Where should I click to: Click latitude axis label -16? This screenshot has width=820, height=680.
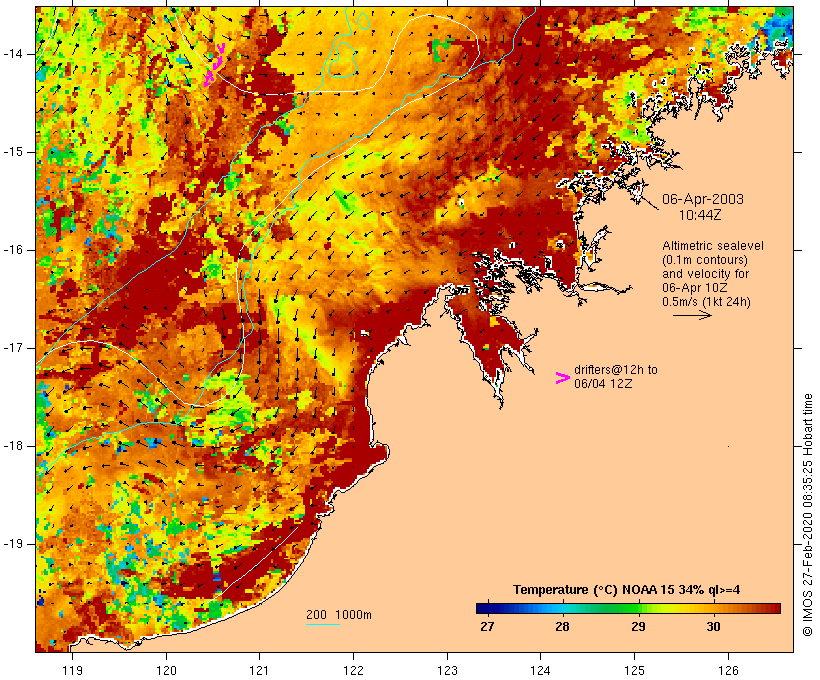click(13, 250)
